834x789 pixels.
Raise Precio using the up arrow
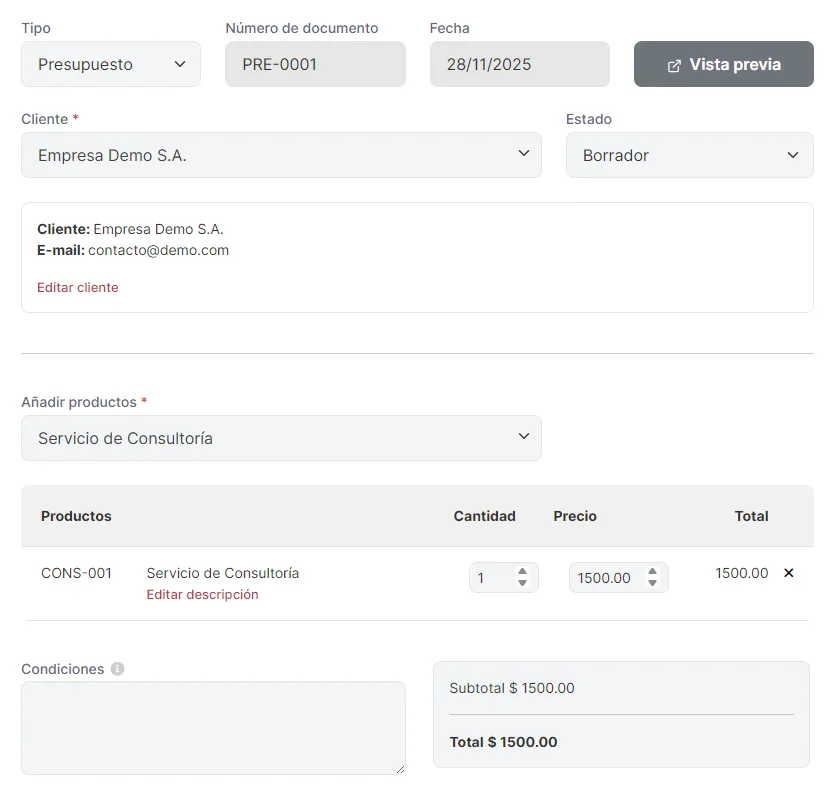652,572
